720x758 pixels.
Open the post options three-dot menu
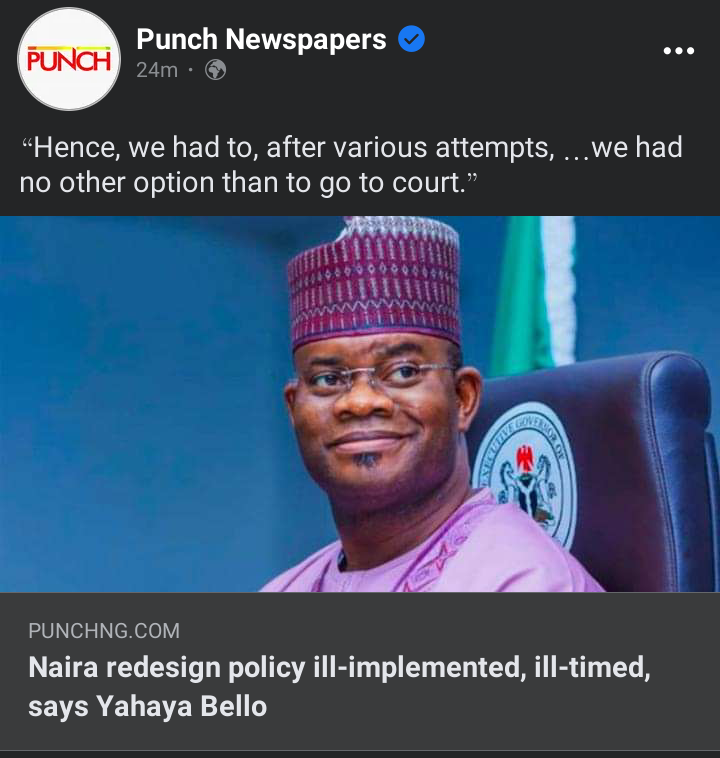678,50
